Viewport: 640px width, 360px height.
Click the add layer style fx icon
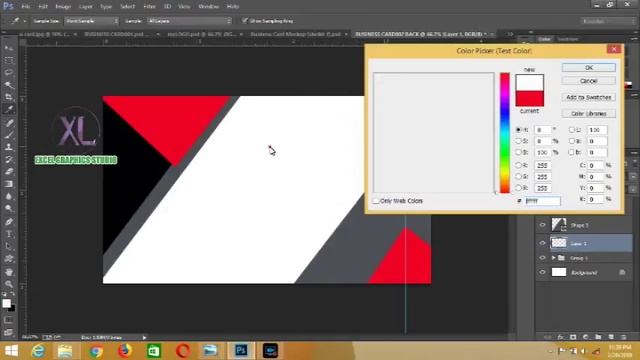tap(560, 337)
